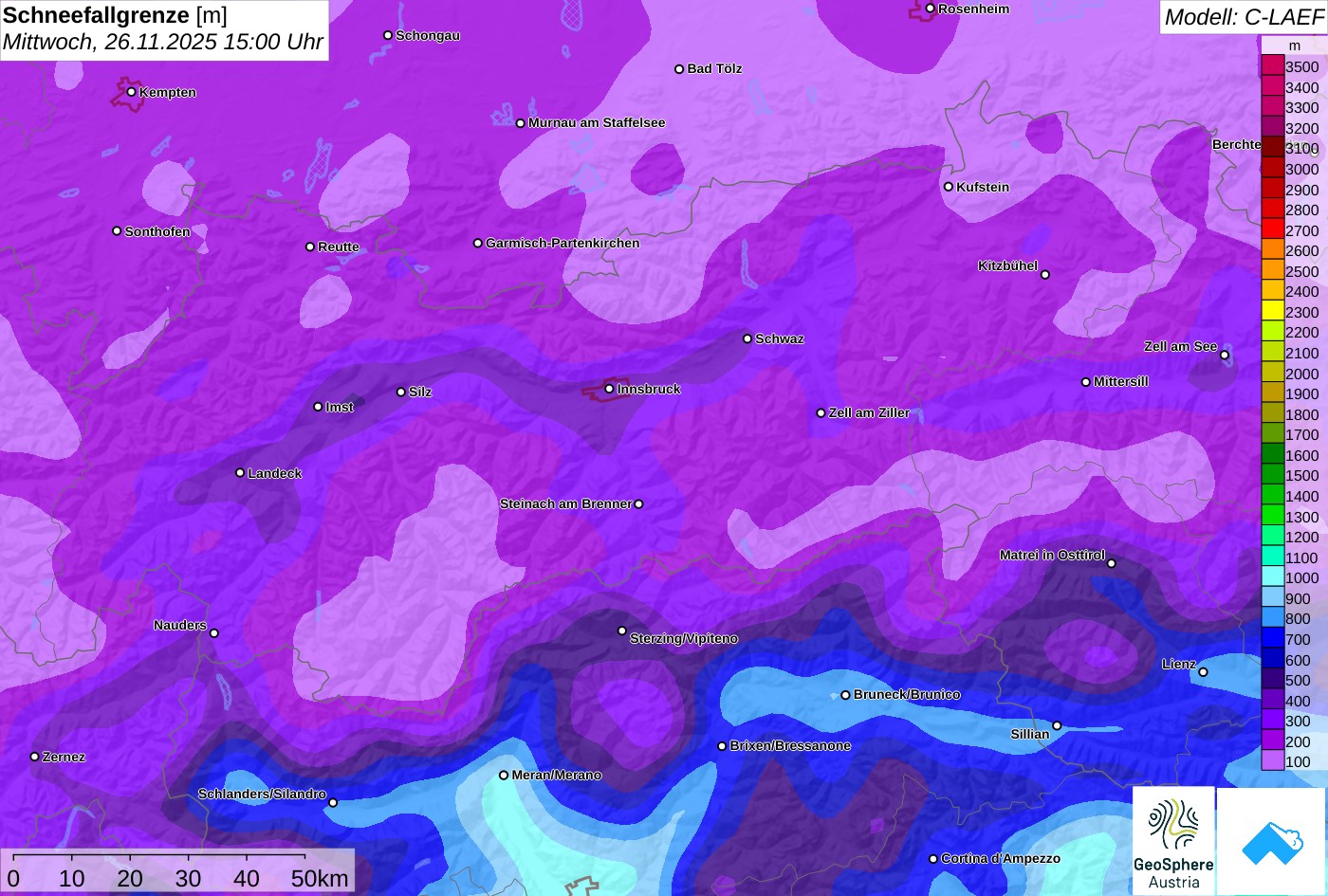Image resolution: width=1328 pixels, height=896 pixels.
Task: Select the Lienz city marker dot
Action: 1203,672
